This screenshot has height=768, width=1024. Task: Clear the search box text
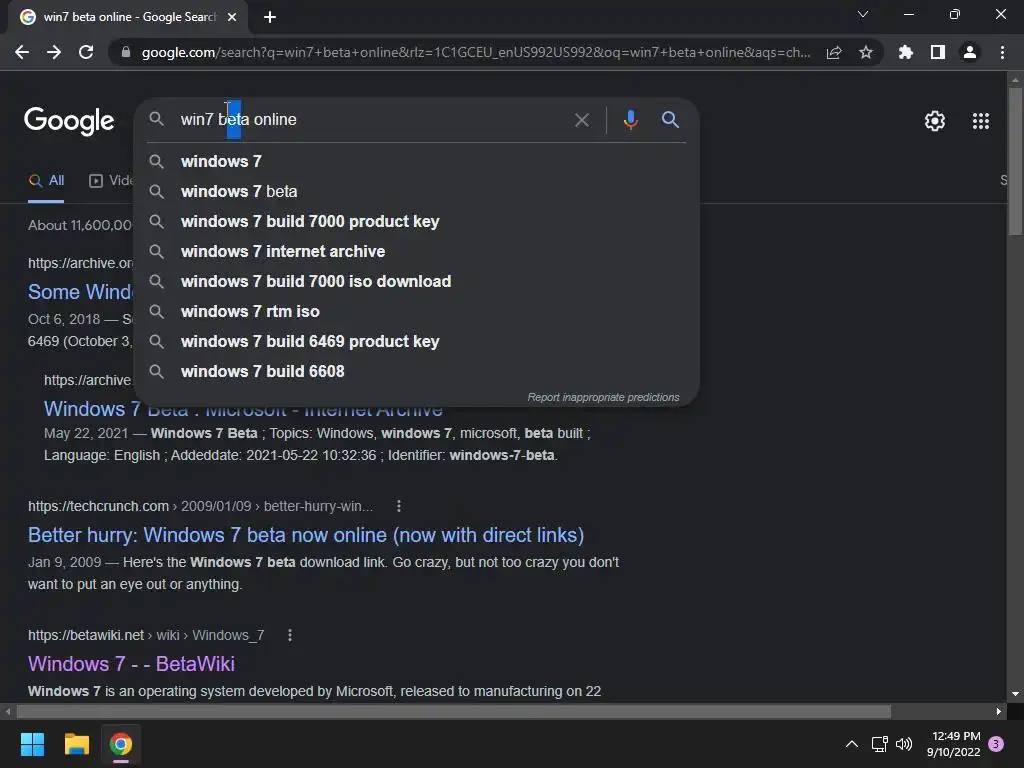581,120
